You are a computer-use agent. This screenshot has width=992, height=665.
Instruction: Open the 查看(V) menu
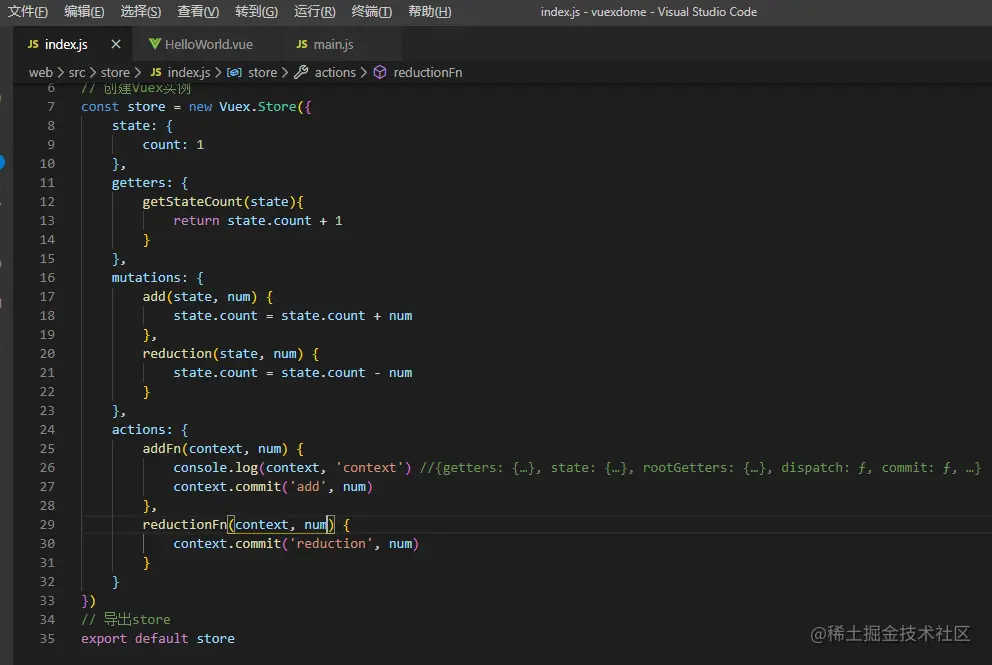coord(198,11)
